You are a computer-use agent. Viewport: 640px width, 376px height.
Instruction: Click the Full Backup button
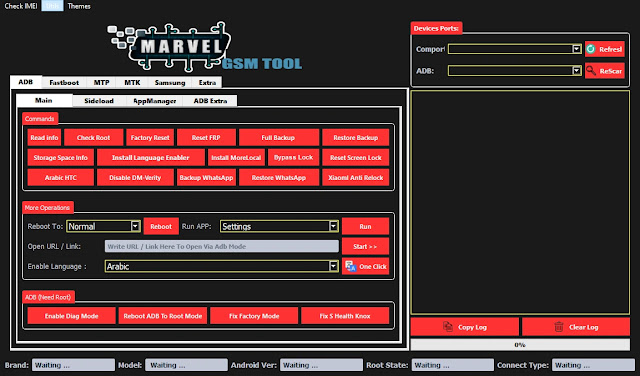pos(279,138)
